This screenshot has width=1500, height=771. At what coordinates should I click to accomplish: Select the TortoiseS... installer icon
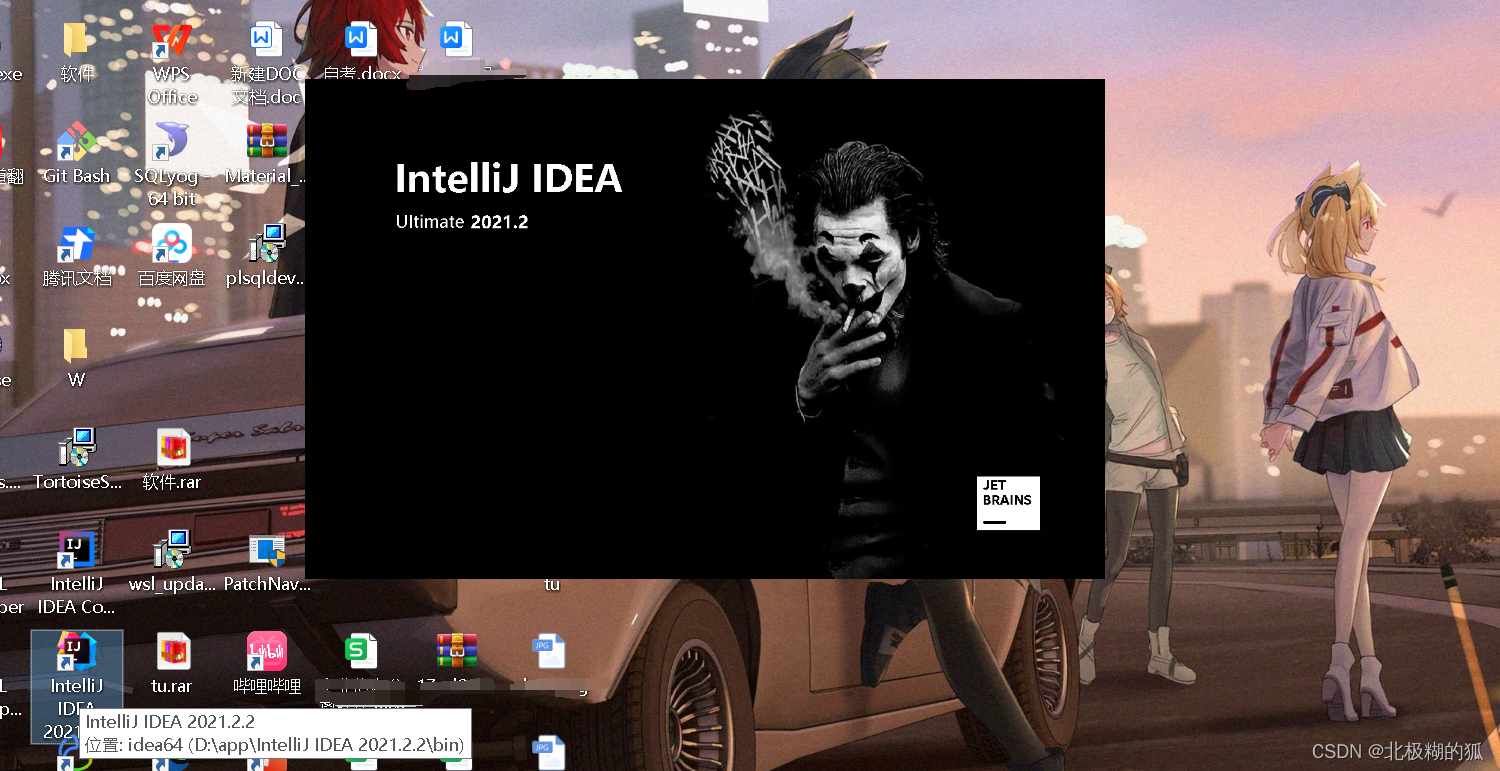(x=77, y=459)
